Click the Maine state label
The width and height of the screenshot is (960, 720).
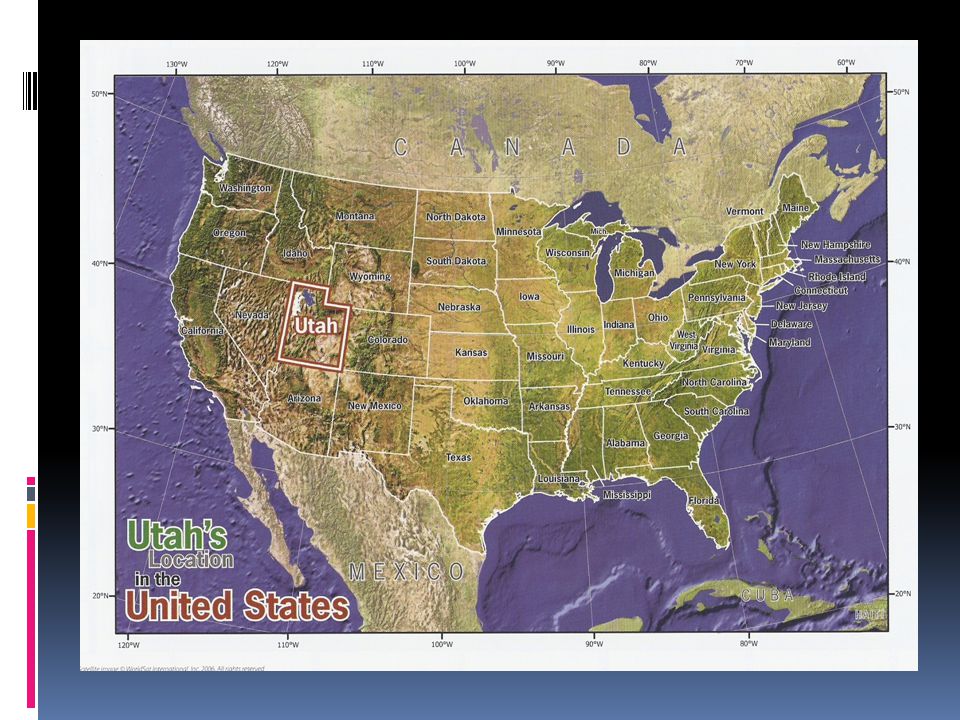(795, 208)
